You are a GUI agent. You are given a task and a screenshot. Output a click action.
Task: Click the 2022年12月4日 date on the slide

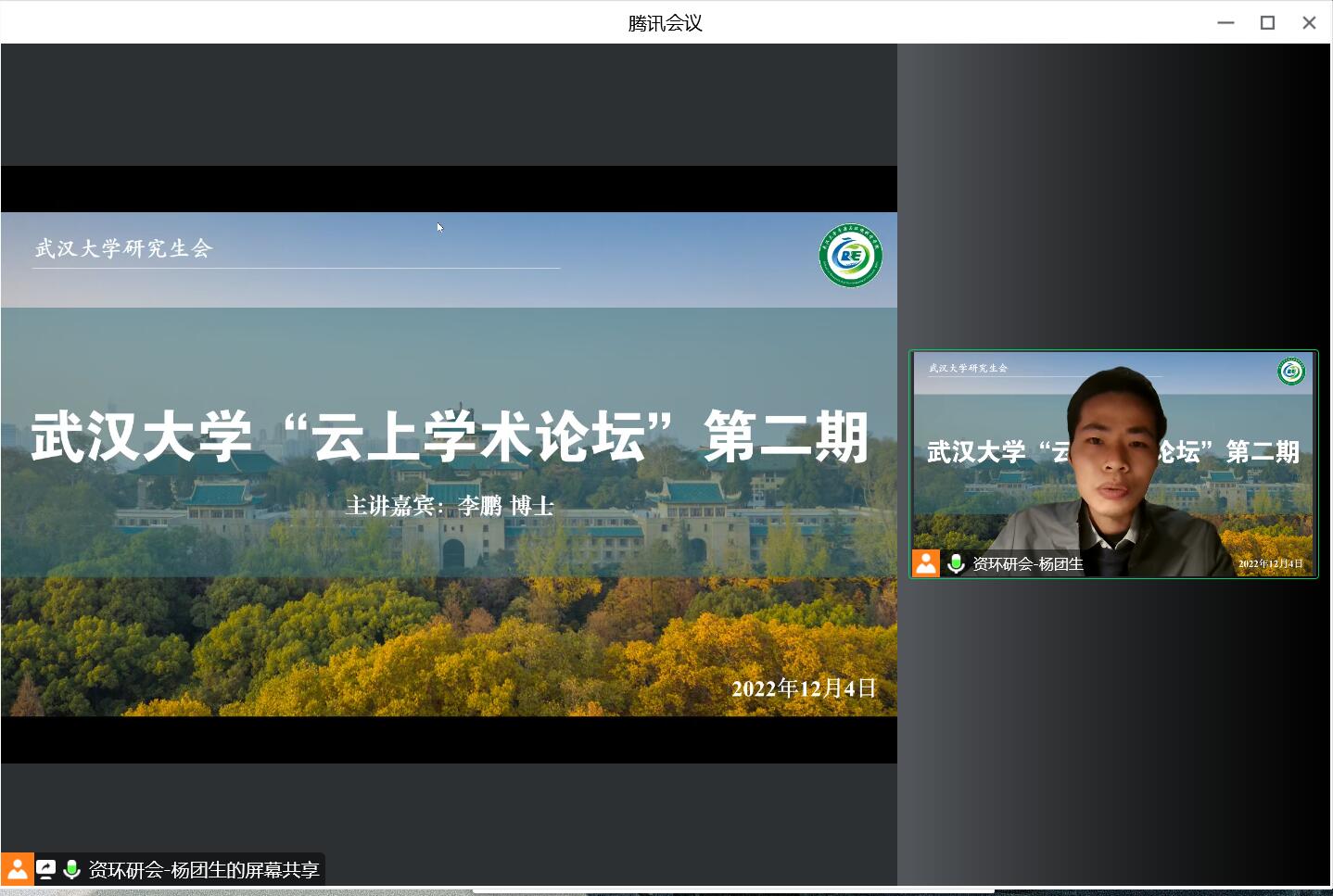[x=804, y=688]
